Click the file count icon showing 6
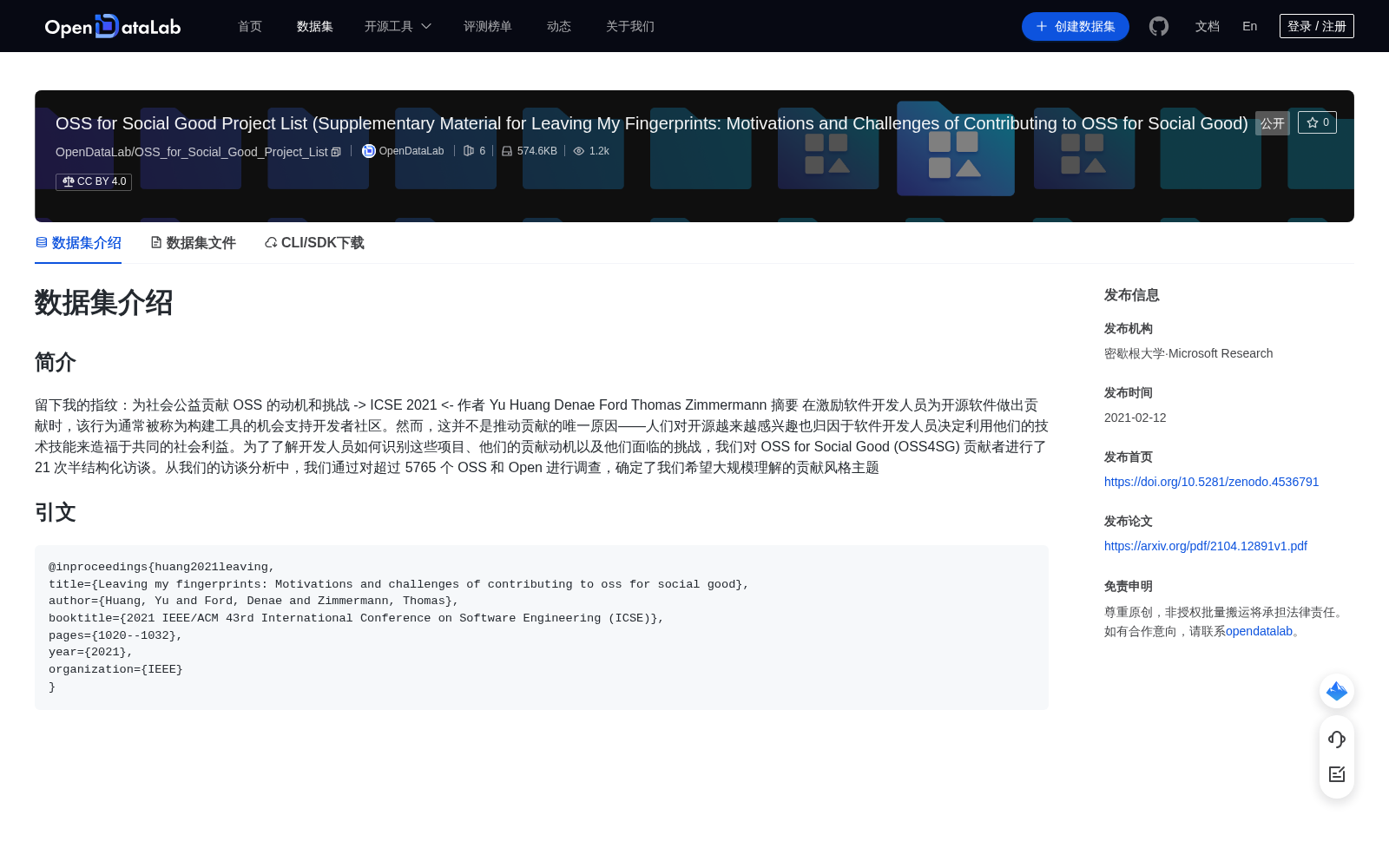 pos(469,151)
